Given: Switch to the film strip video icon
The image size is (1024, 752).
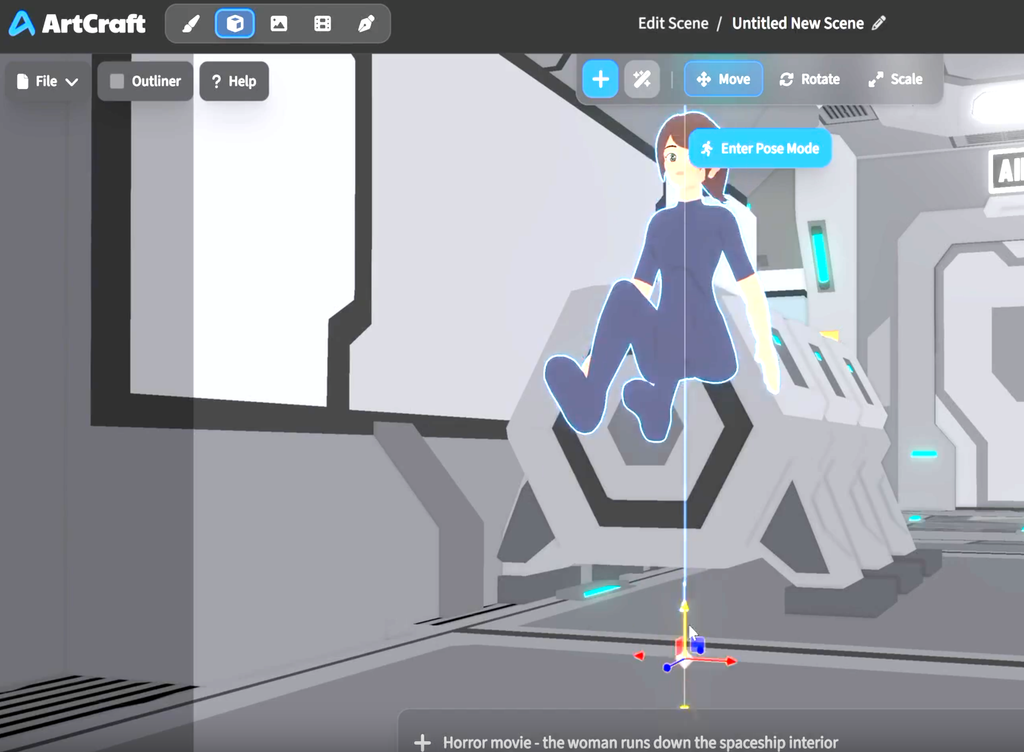Looking at the screenshot, I should coord(323,24).
